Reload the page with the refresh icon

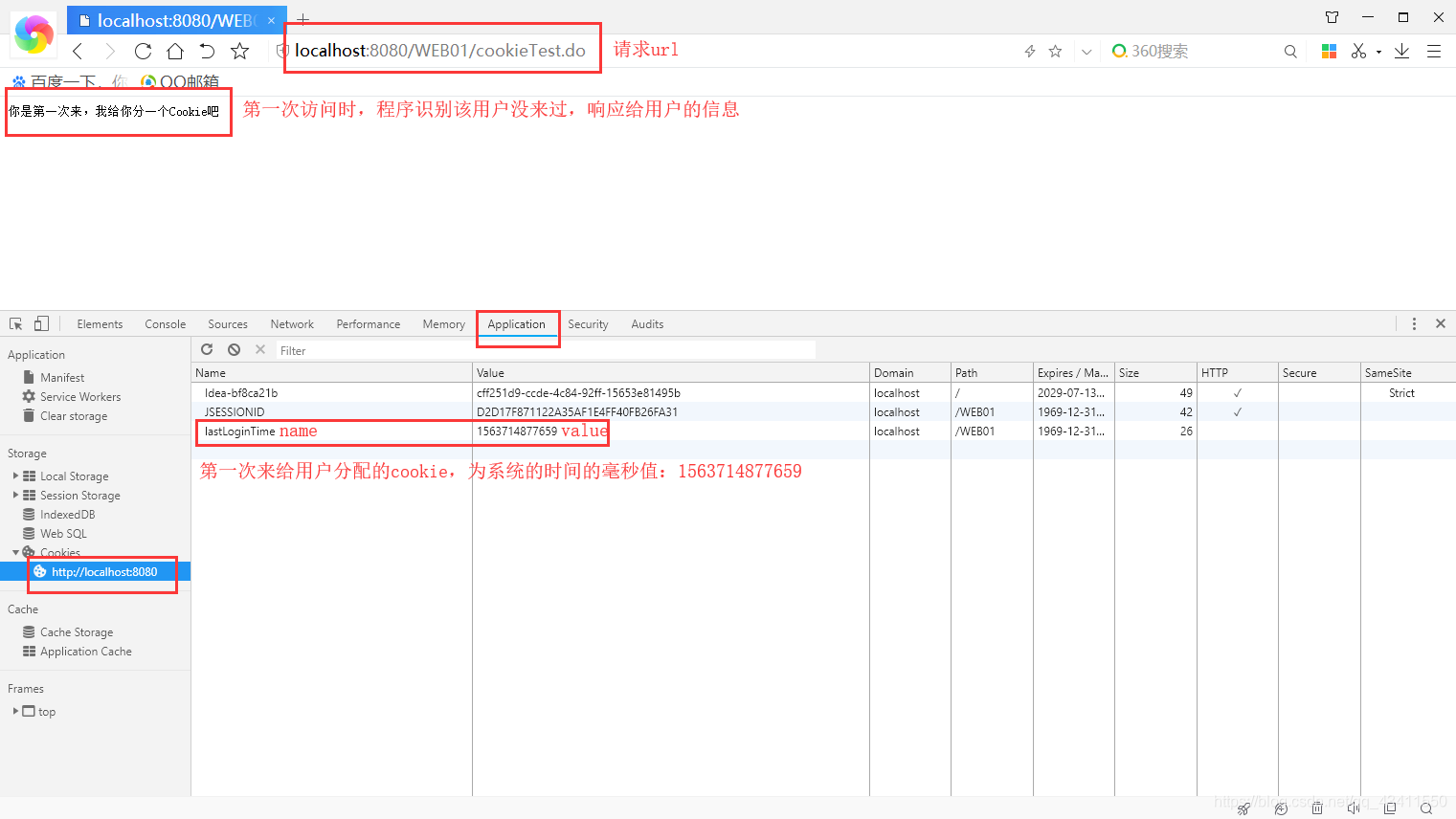point(143,51)
